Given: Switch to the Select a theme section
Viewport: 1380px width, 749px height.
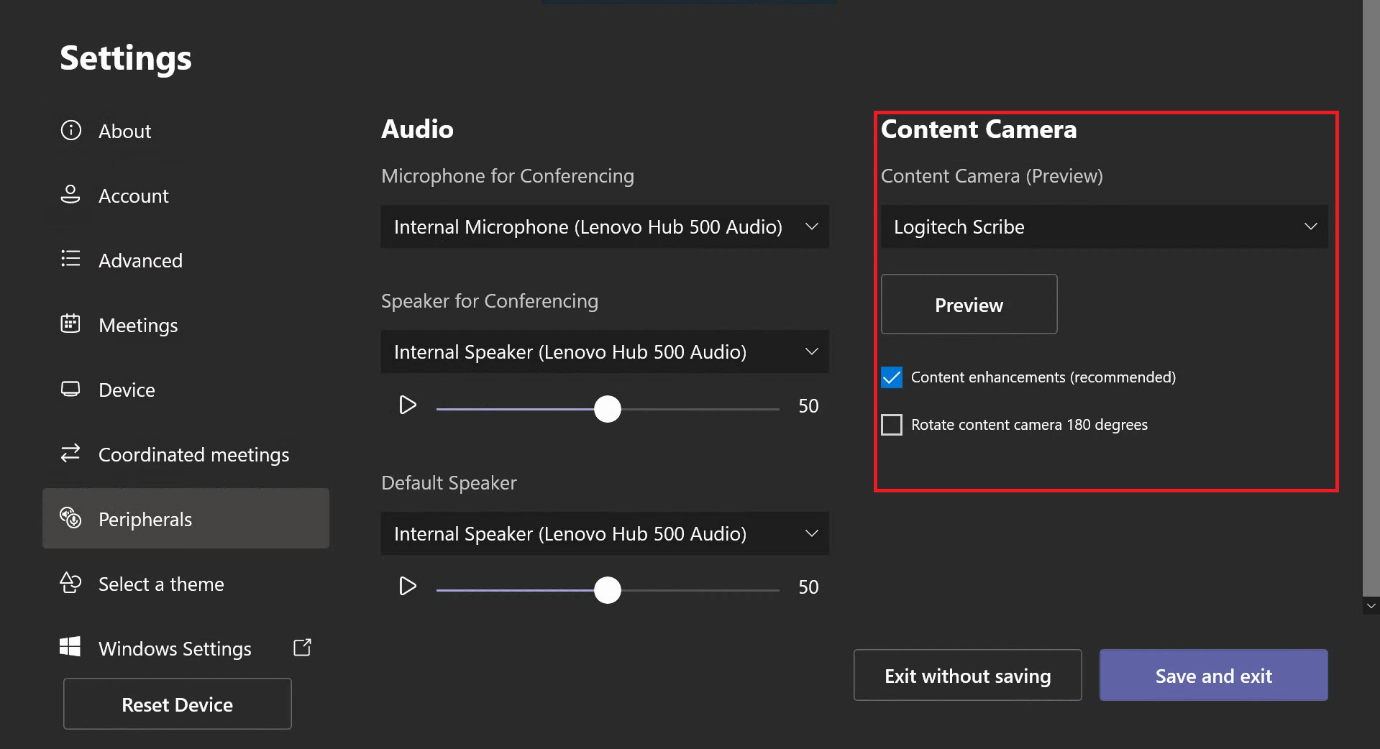Looking at the screenshot, I should (160, 583).
